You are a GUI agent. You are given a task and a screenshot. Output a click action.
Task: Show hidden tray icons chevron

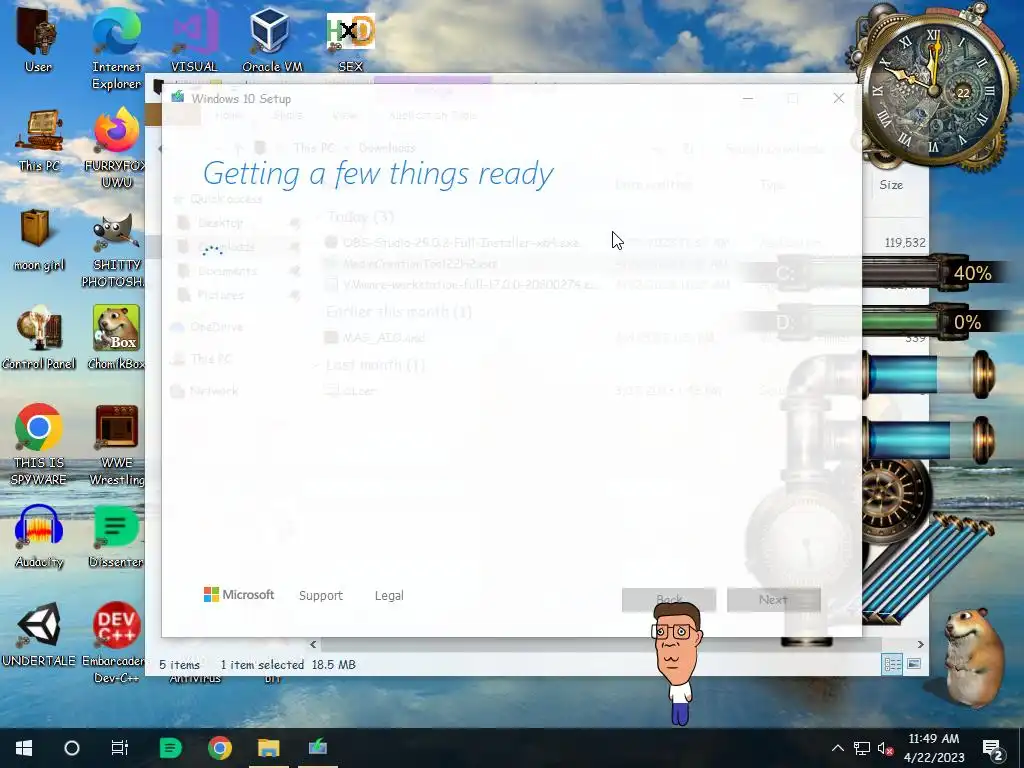pos(838,748)
